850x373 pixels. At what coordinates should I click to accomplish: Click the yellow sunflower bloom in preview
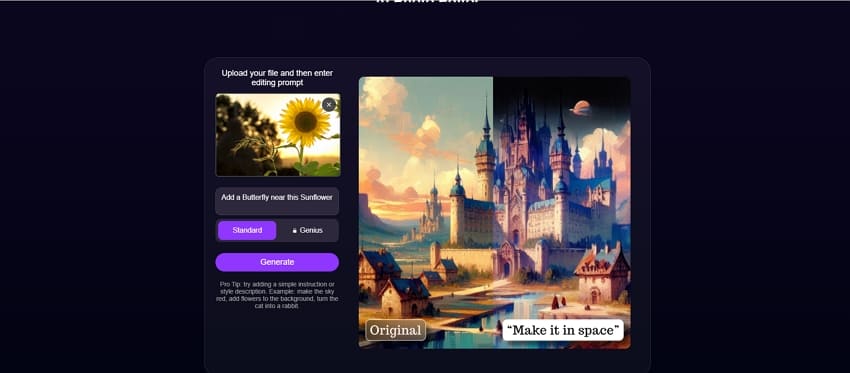pos(305,122)
